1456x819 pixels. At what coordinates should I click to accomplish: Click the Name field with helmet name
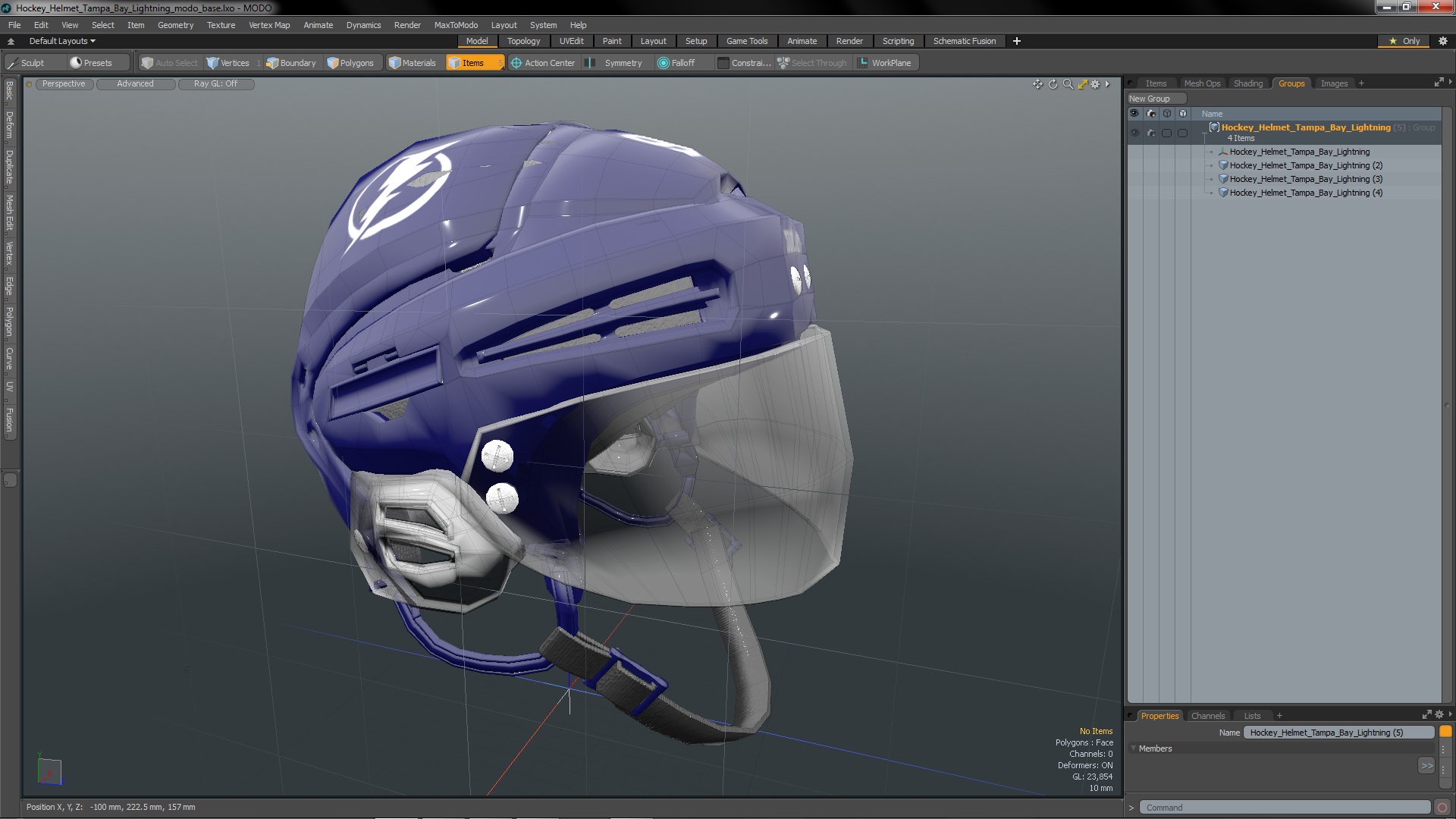[x=1338, y=733]
